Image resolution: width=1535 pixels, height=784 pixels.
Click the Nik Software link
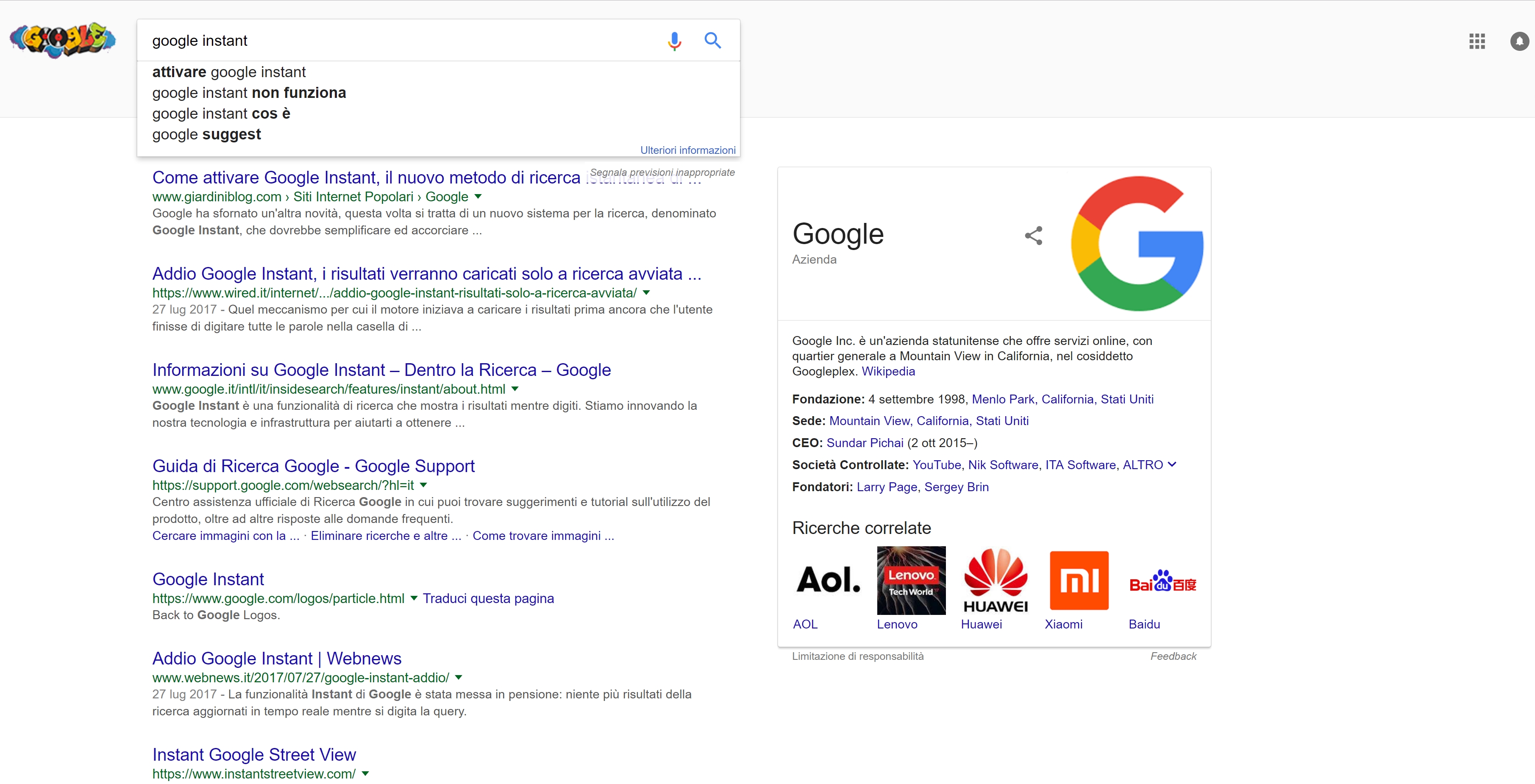click(x=1003, y=465)
